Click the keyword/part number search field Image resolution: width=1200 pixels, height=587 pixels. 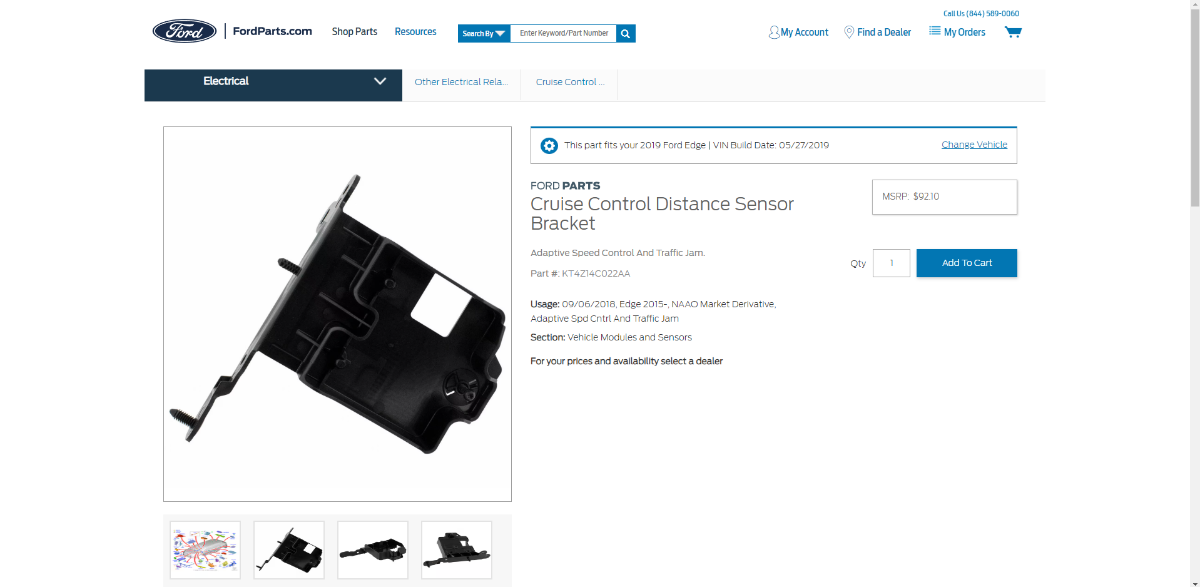click(x=563, y=33)
